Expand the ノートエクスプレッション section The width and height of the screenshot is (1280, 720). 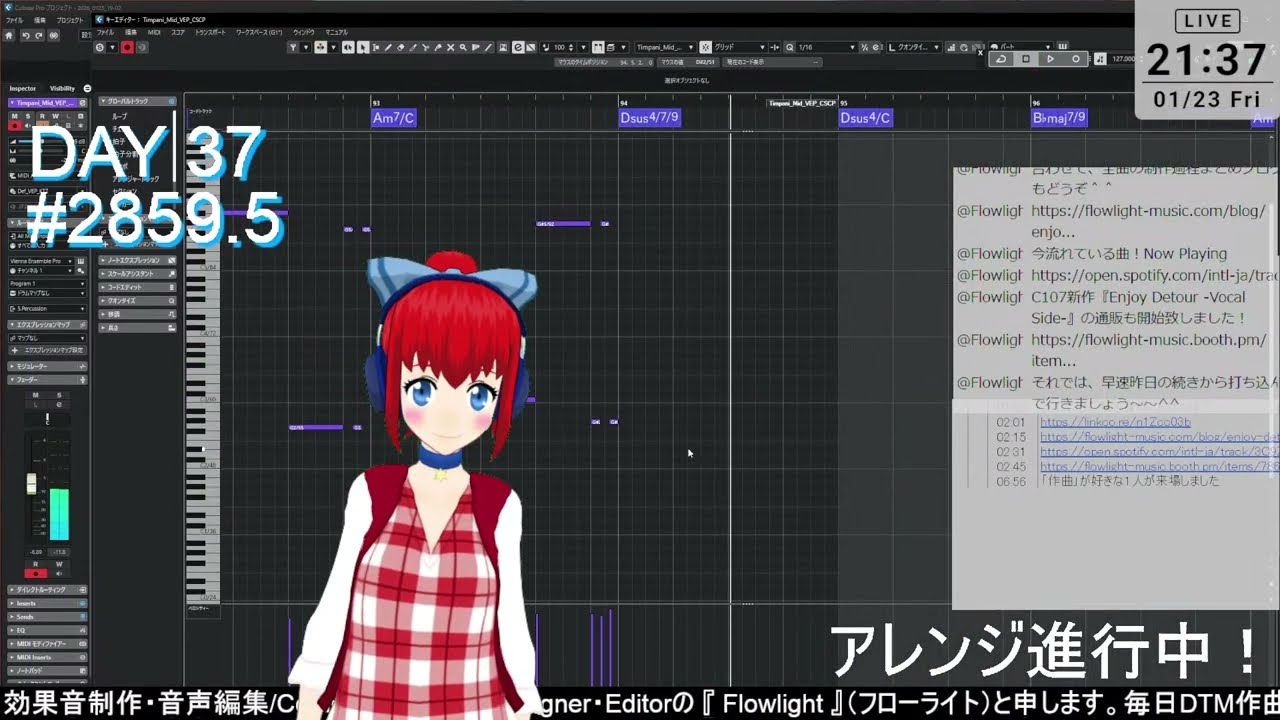click(138, 260)
